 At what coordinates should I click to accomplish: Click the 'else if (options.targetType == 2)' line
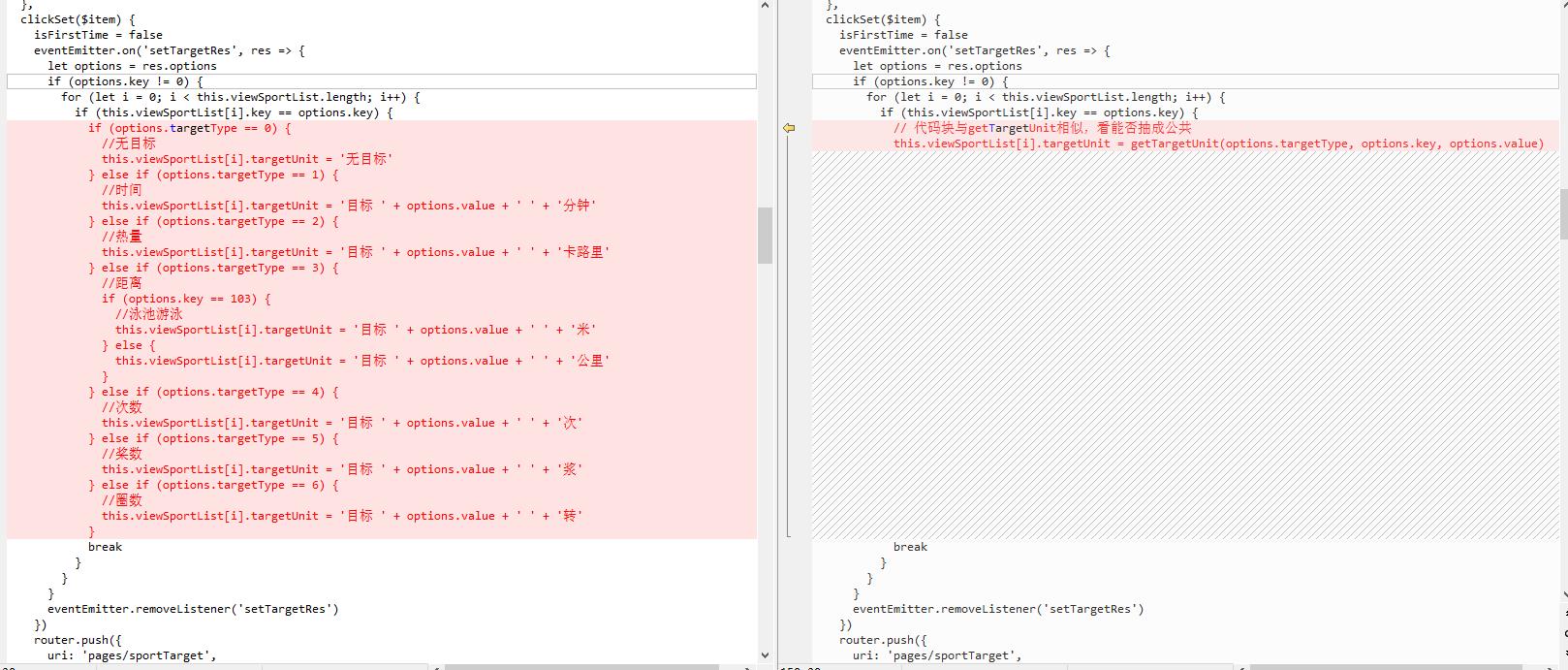[213, 221]
